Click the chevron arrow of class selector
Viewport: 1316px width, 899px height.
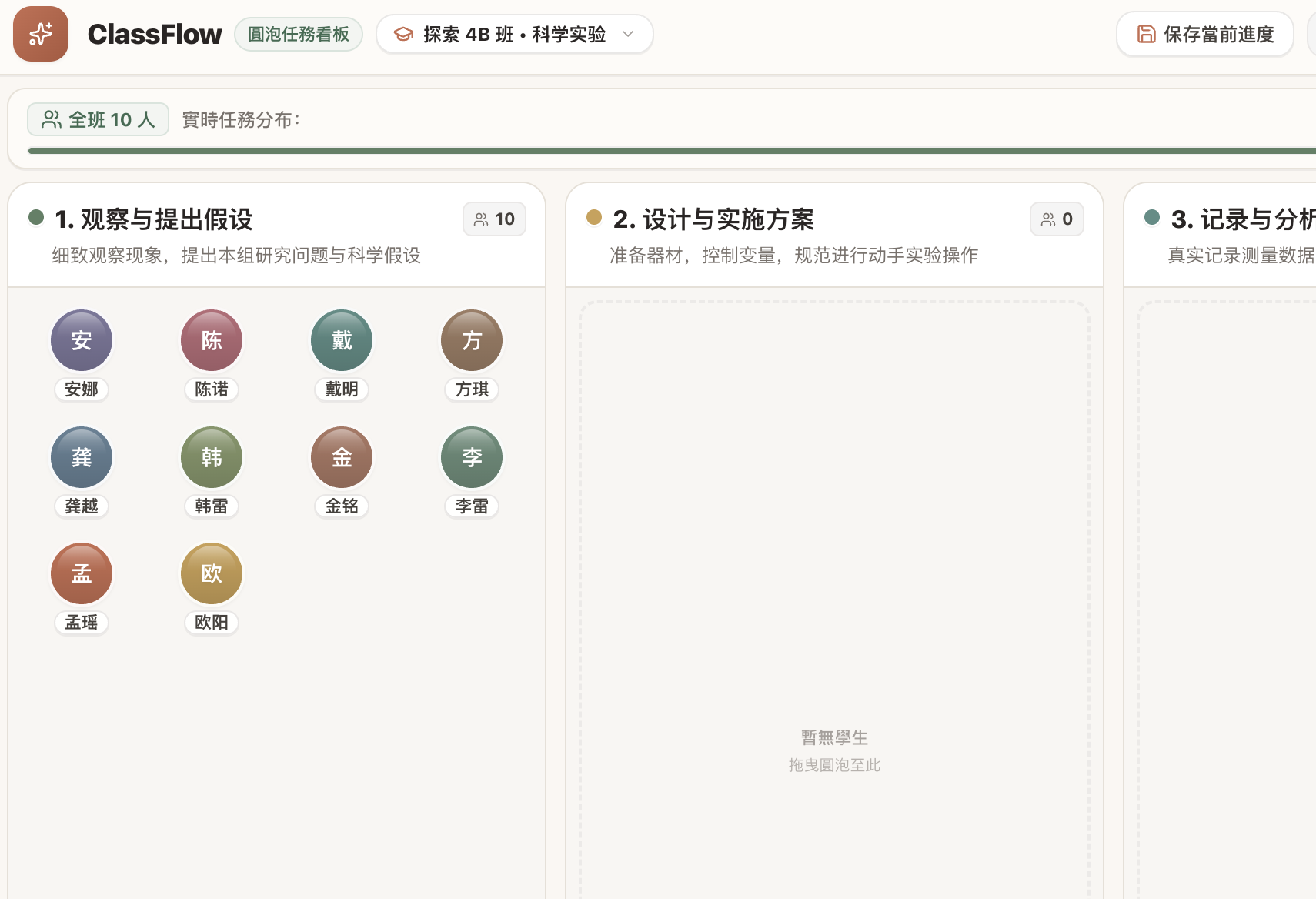click(x=628, y=35)
